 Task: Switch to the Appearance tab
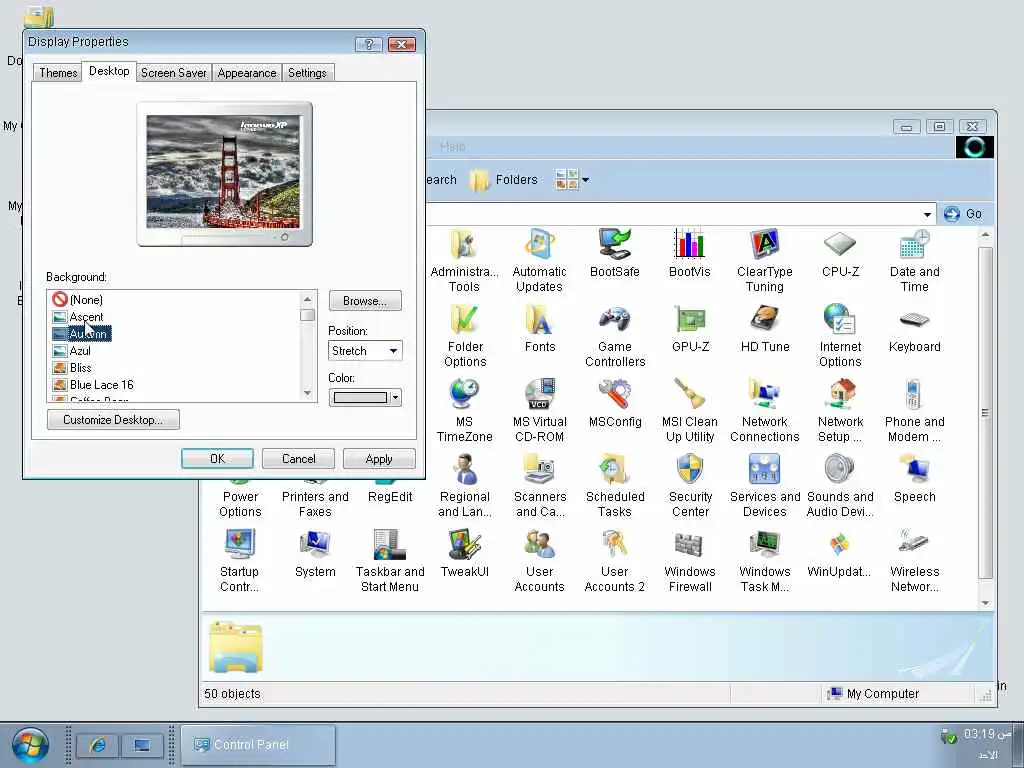click(247, 72)
